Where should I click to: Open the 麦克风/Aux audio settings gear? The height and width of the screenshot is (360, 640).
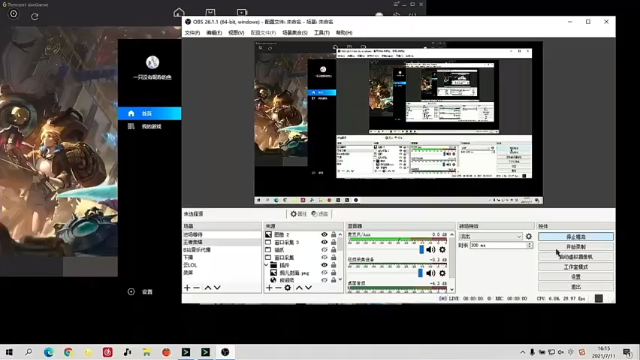pos(442,249)
